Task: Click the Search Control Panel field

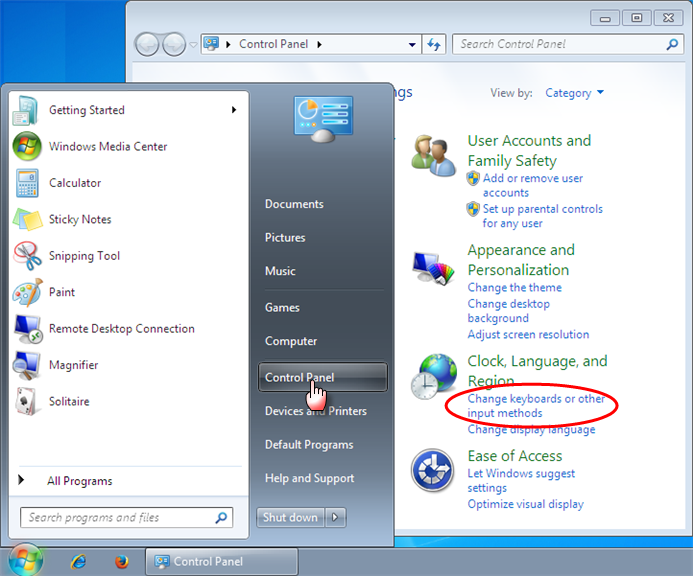Action: coord(568,44)
